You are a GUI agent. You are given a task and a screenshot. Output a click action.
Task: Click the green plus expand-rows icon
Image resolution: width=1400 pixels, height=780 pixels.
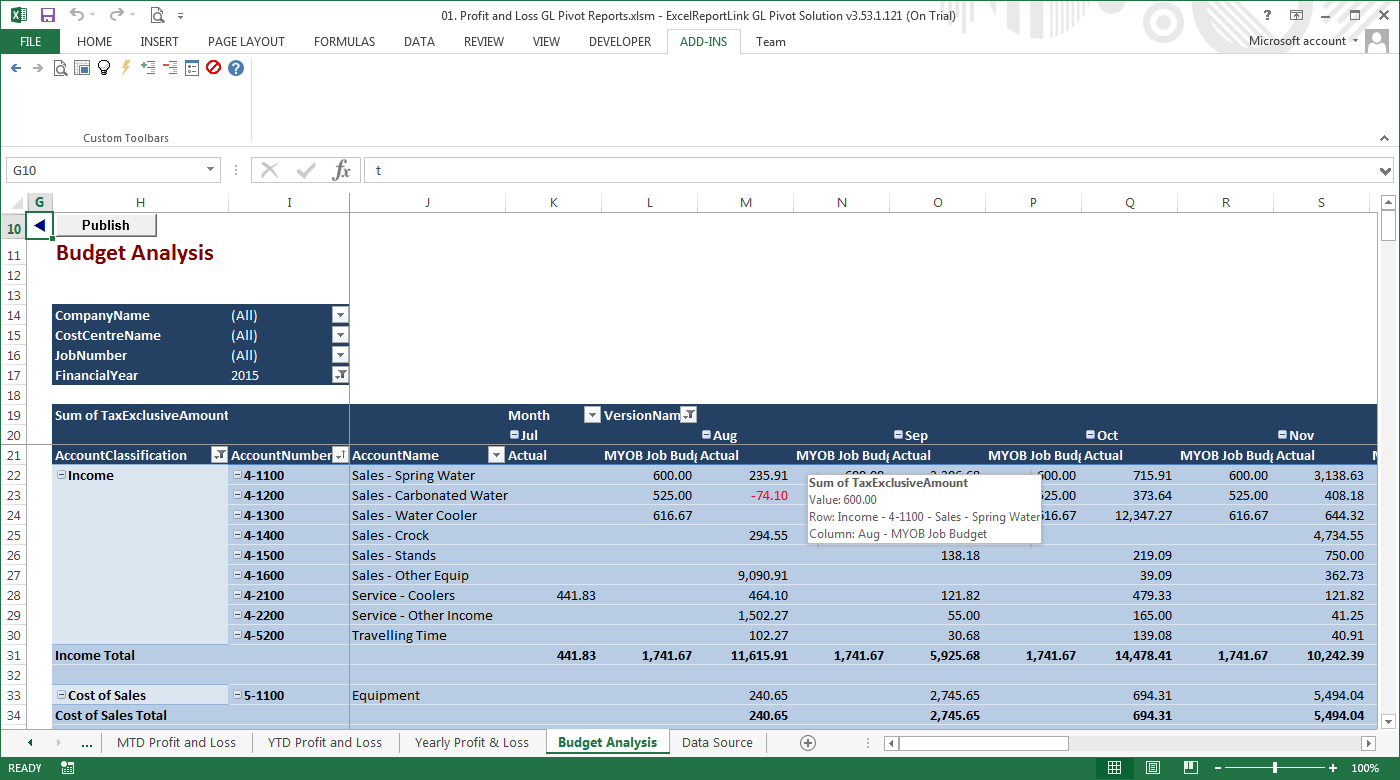coord(148,68)
